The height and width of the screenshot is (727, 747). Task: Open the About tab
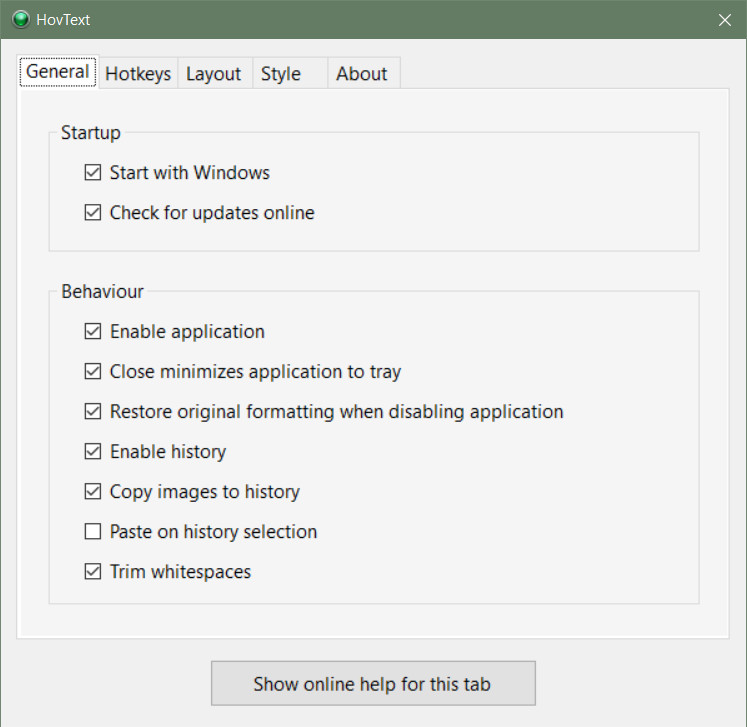(363, 74)
